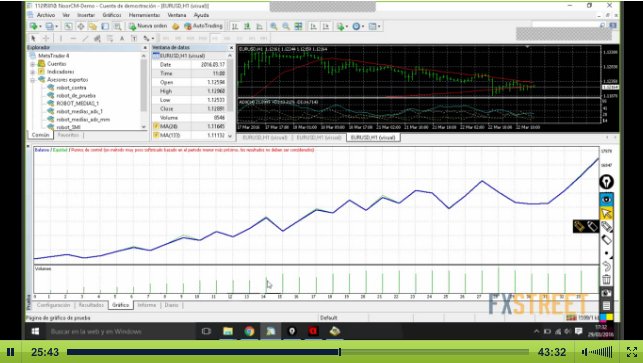Image resolution: width=643 pixels, height=363 pixels.
Task: Toggle the chart auto-scroll icon
Action: pos(313,26)
